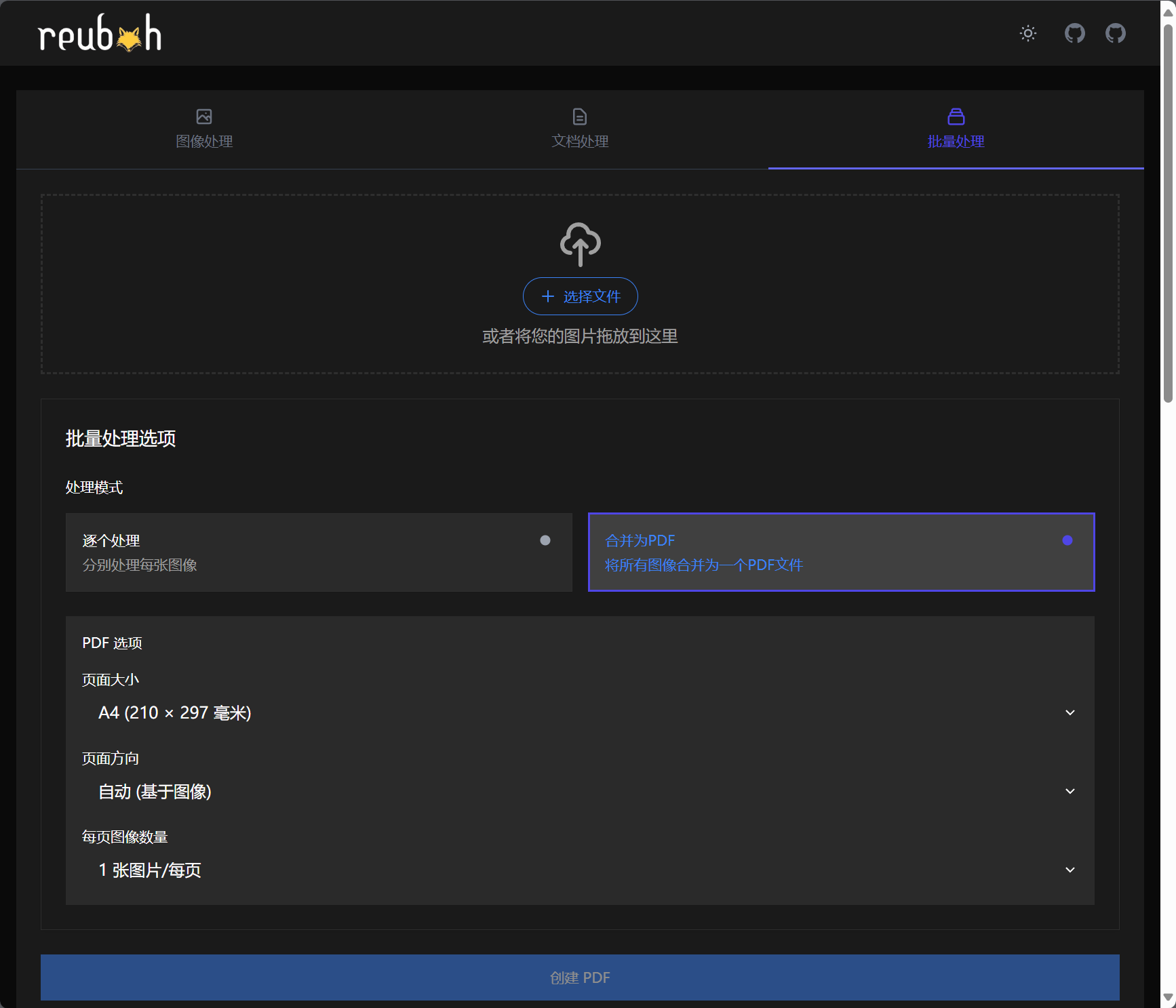
Task: Click chevron arrow of 1 张图片/每页
Action: click(x=1070, y=870)
